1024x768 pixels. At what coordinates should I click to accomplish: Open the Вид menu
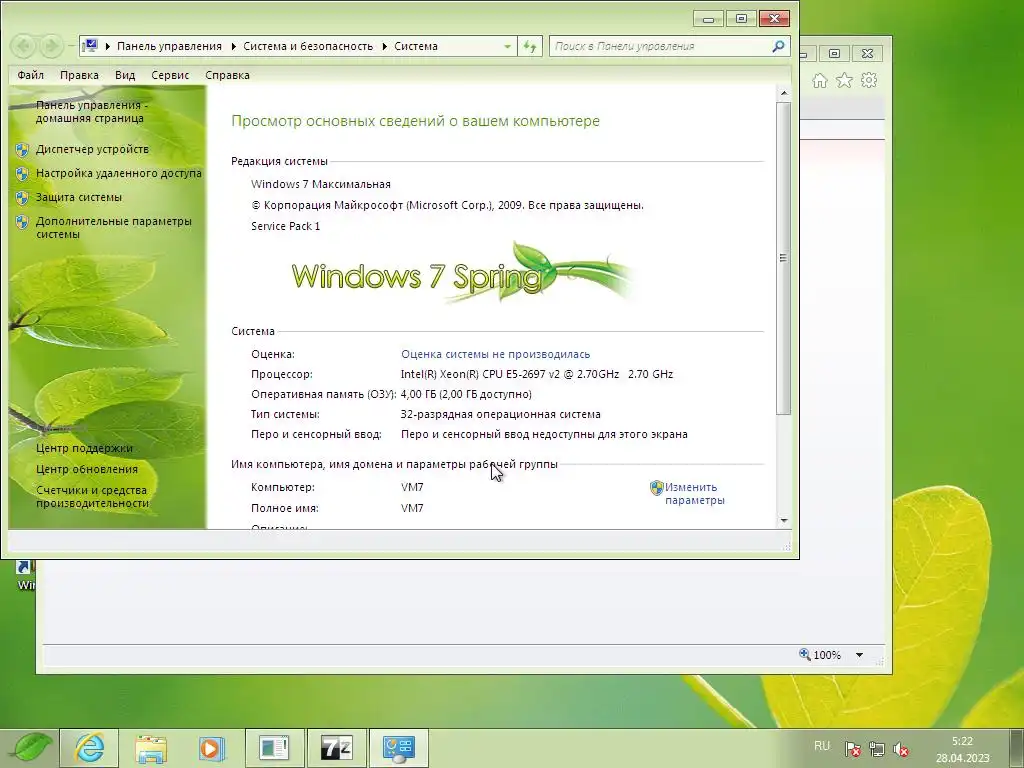pyautogui.click(x=125, y=75)
